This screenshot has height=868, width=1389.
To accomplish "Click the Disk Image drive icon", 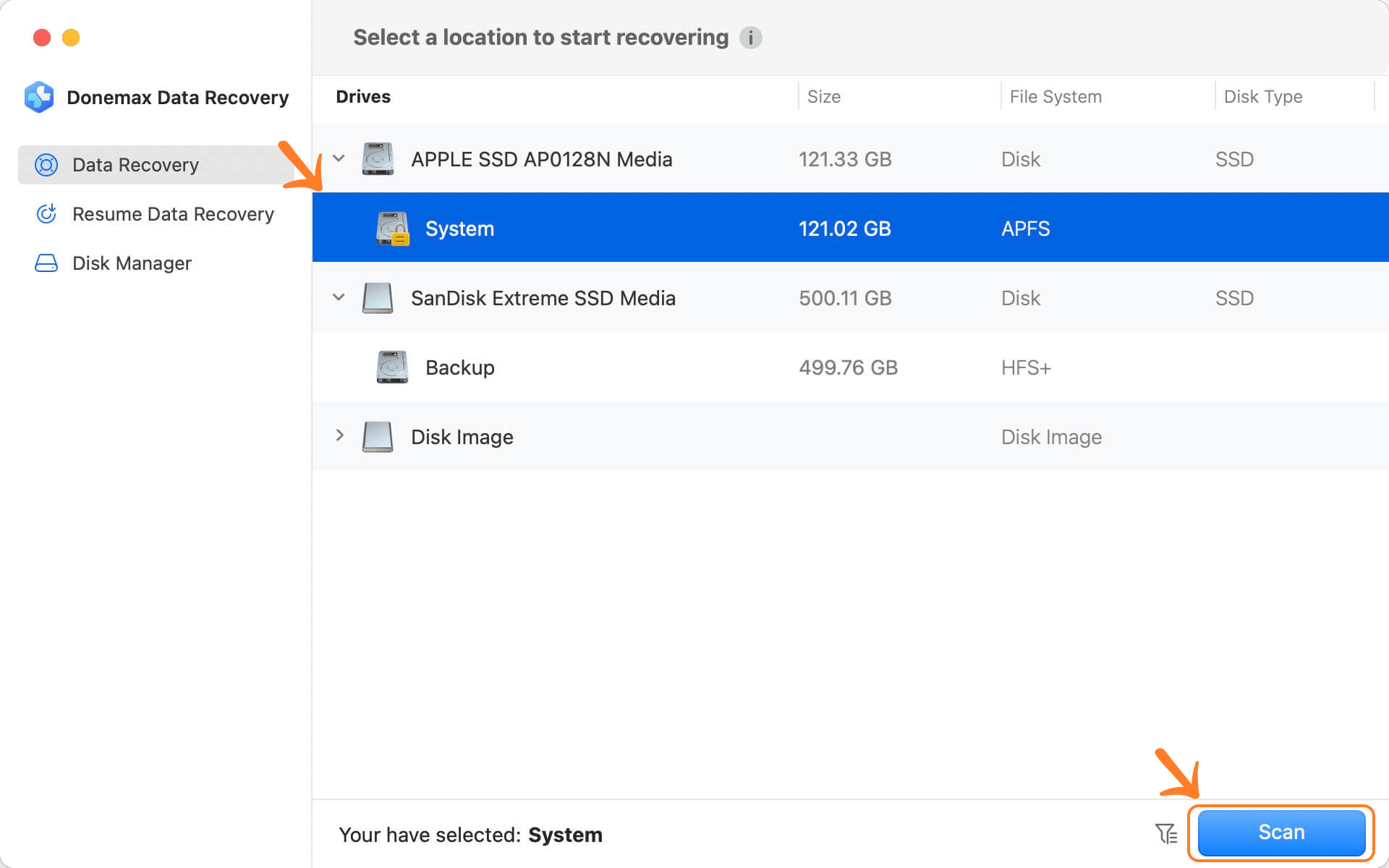I will (378, 437).
